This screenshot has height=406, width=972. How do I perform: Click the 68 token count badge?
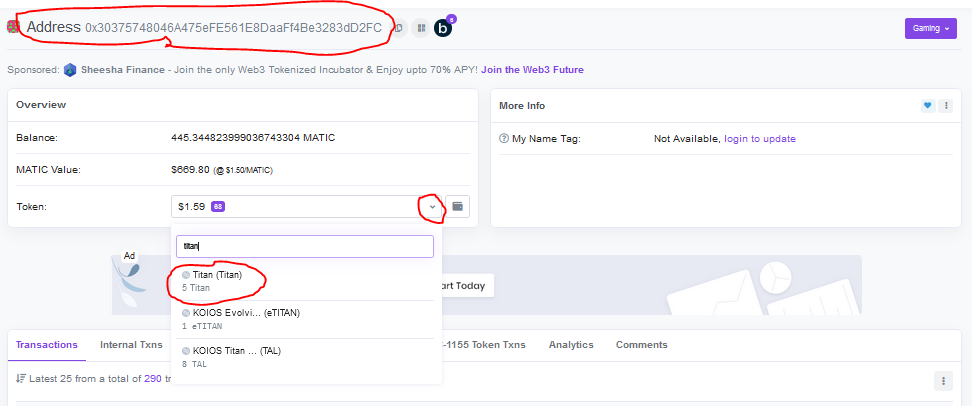218,206
